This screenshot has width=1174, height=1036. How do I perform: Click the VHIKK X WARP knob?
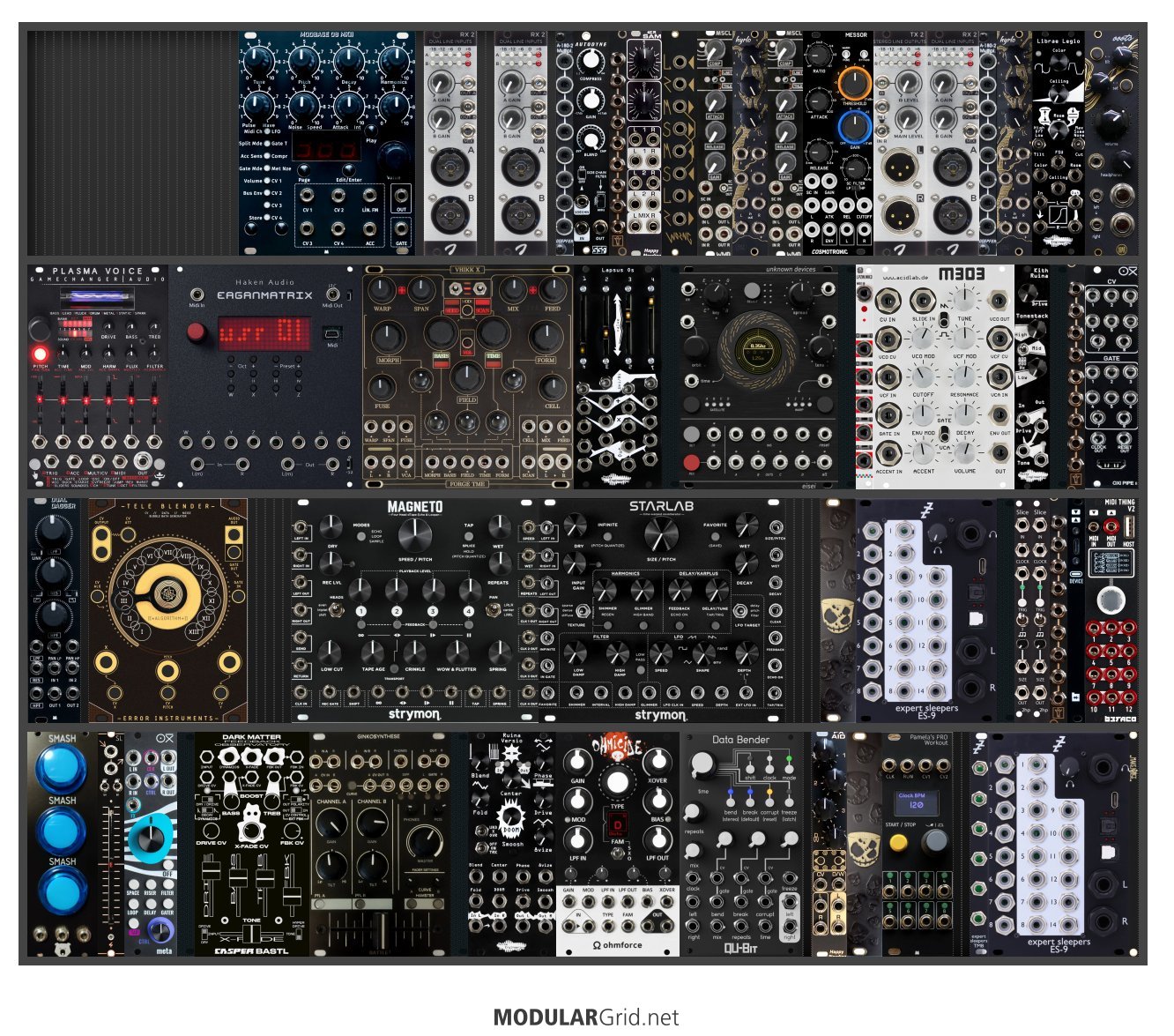tap(382, 289)
